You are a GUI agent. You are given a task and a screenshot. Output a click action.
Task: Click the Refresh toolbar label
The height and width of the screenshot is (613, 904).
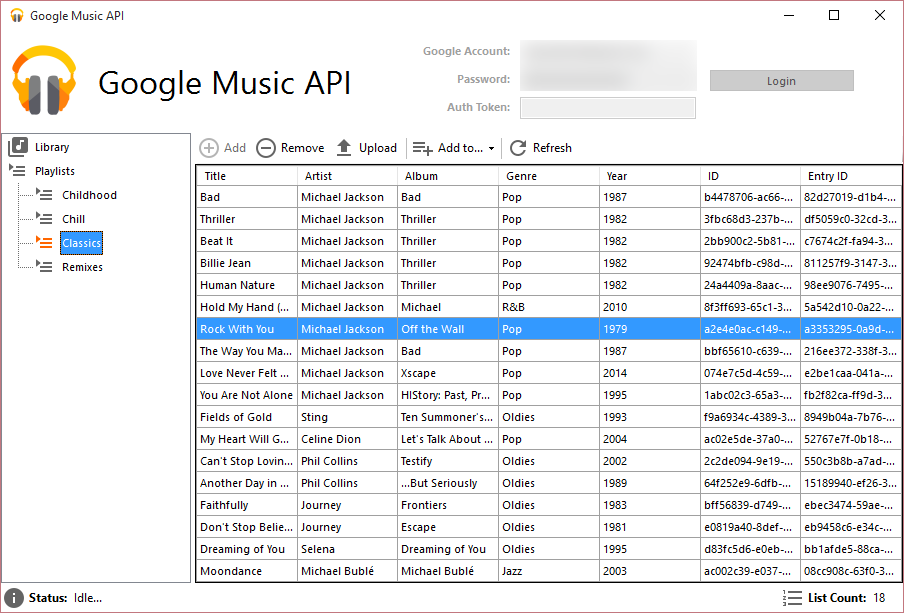[x=552, y=148]
